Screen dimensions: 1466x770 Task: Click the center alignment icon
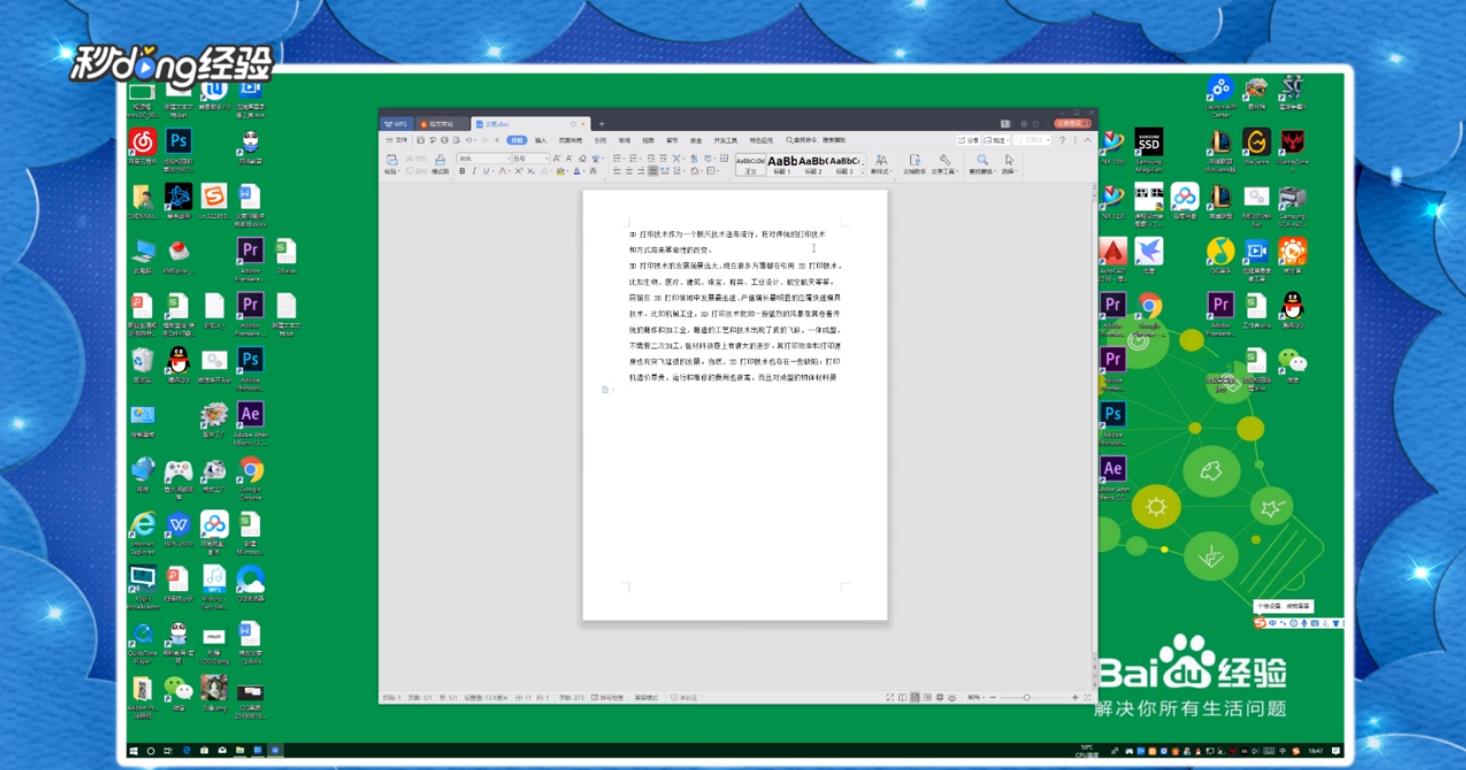coord(629,171)
